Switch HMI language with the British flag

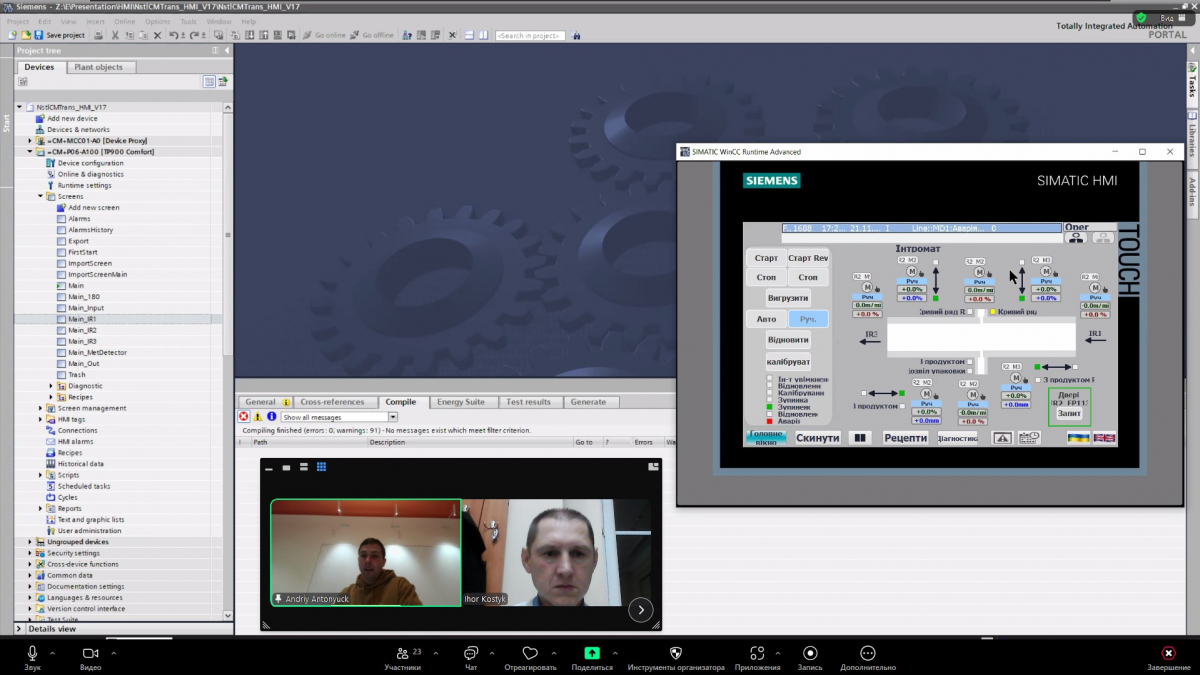[1104, 438]
